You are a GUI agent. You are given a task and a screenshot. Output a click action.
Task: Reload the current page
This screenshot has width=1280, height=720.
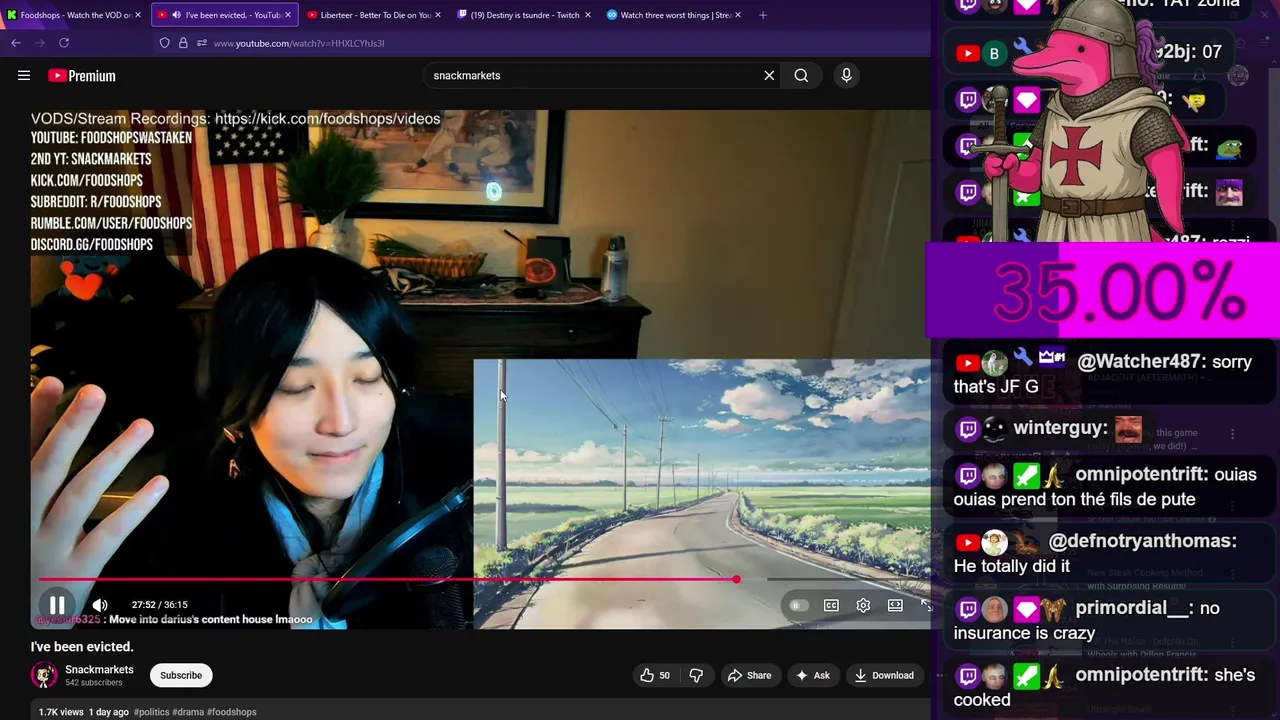click(64, 43)
